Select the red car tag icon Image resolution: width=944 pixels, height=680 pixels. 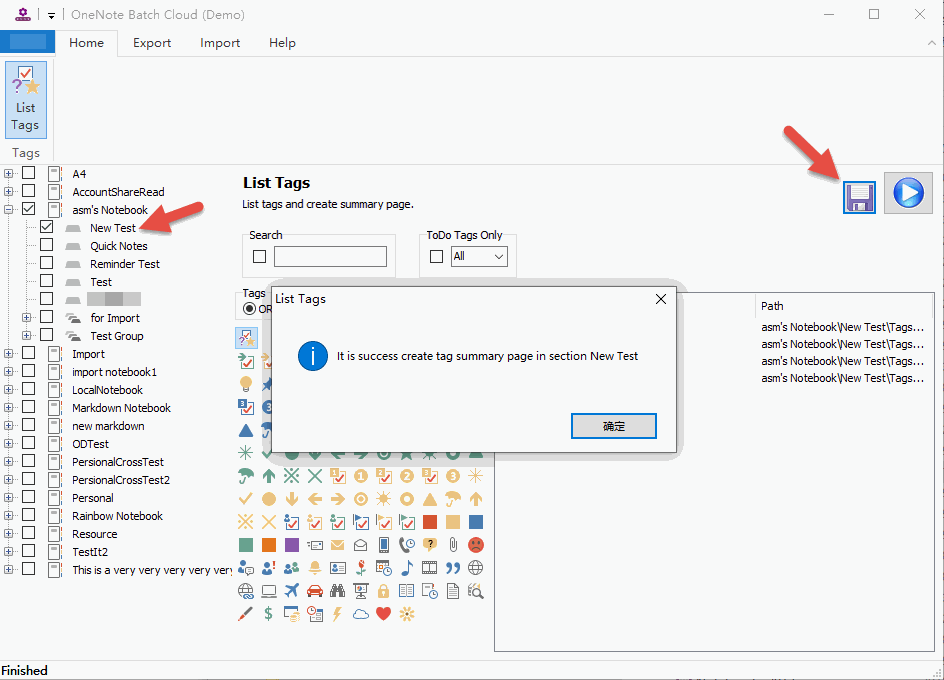pyautogui.click(x=314, y=591)
